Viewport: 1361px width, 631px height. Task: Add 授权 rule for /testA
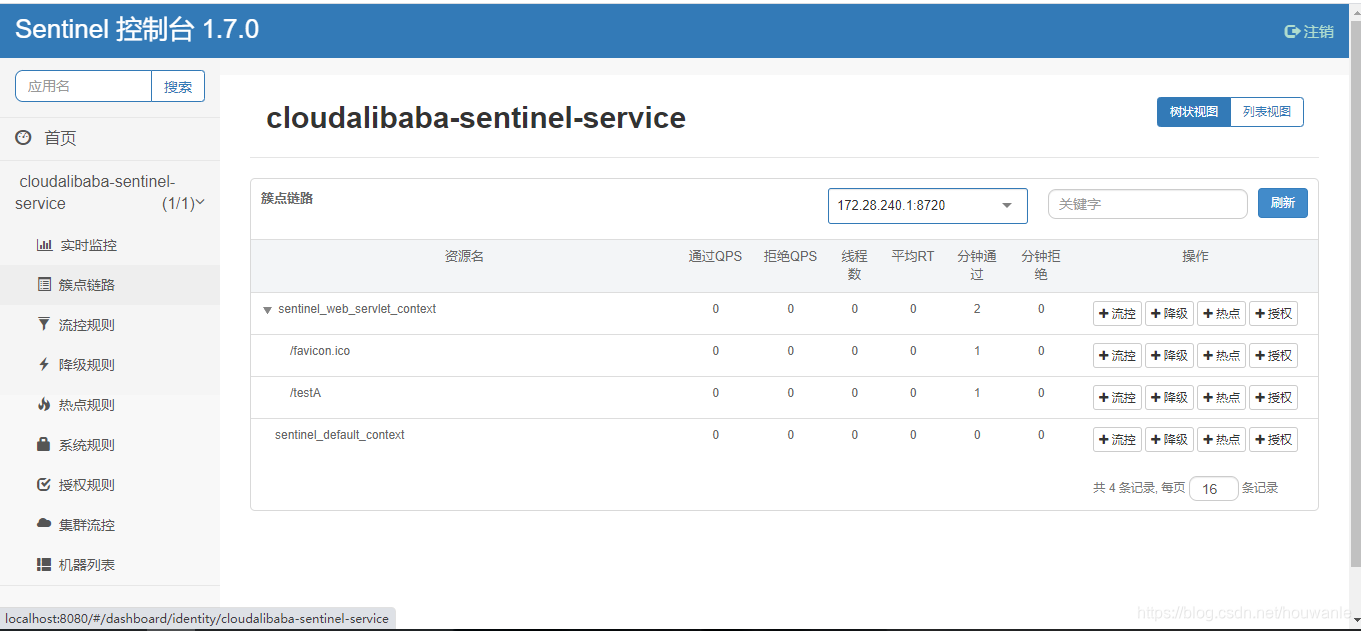[1273, 398]
